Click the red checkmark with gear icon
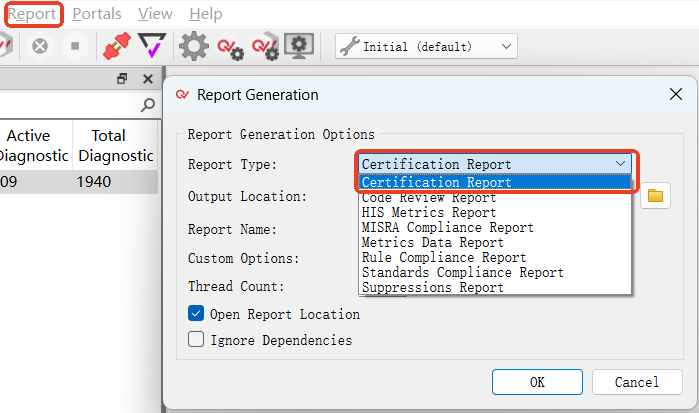This screenshot has width=699, height=413. 230,48
